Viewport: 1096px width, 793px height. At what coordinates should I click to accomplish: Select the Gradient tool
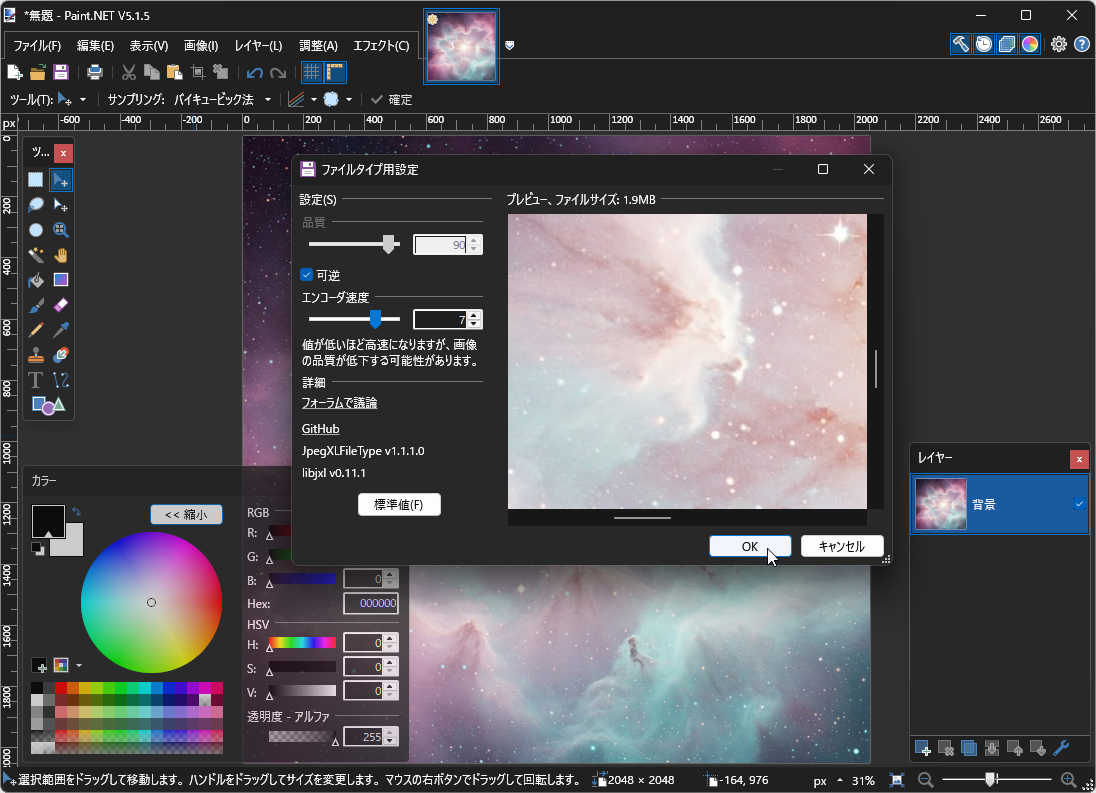click(60, 280)
